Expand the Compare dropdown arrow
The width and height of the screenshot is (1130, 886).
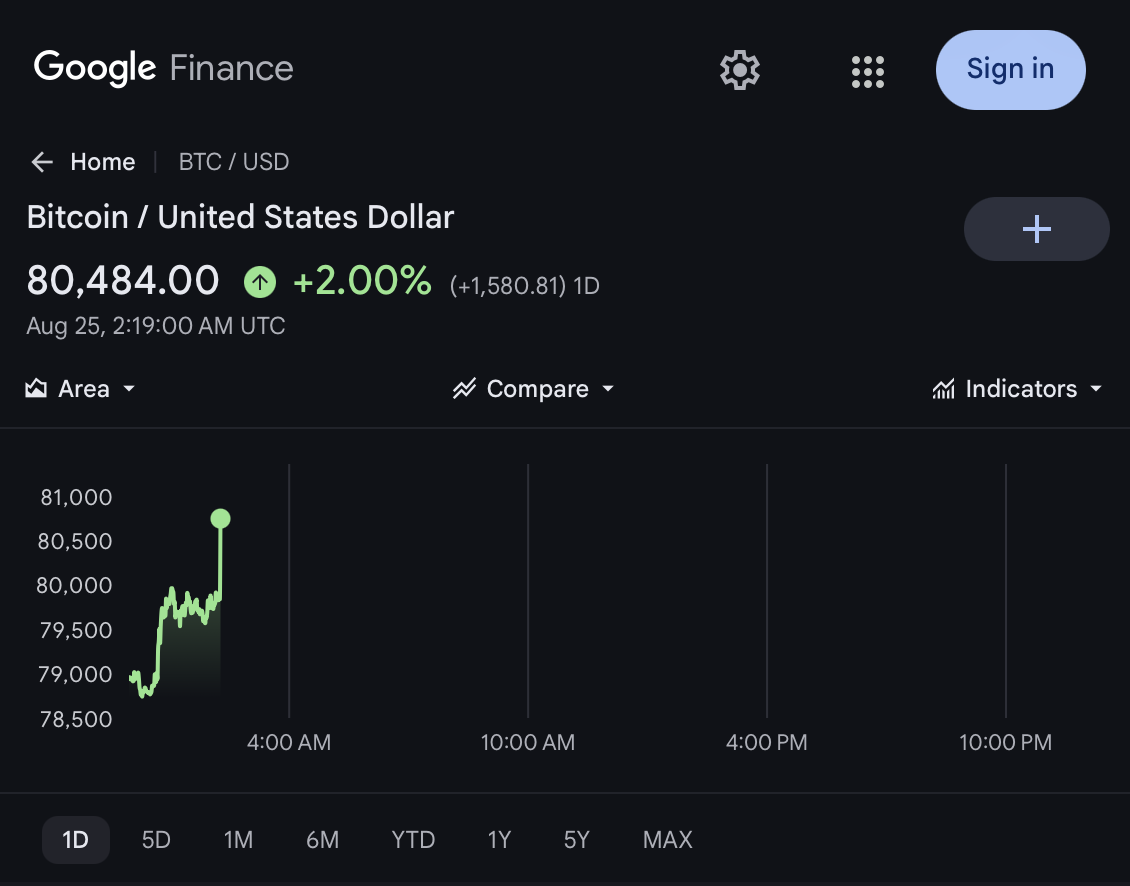pos(608,389)
